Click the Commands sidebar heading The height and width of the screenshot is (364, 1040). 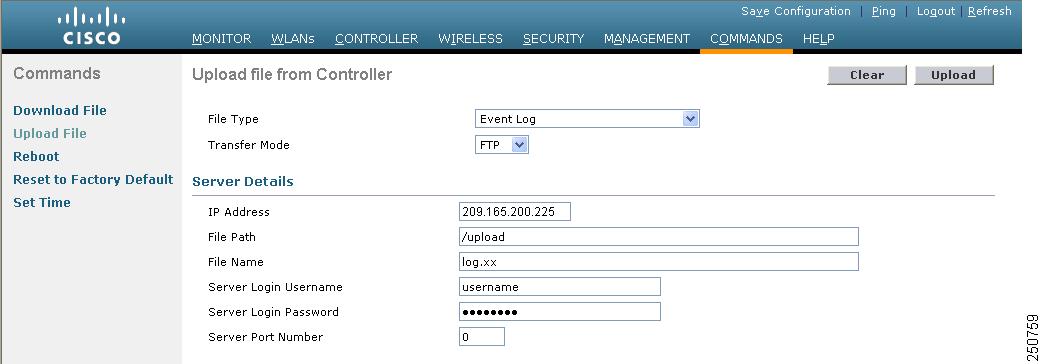(x=57, y=74)
